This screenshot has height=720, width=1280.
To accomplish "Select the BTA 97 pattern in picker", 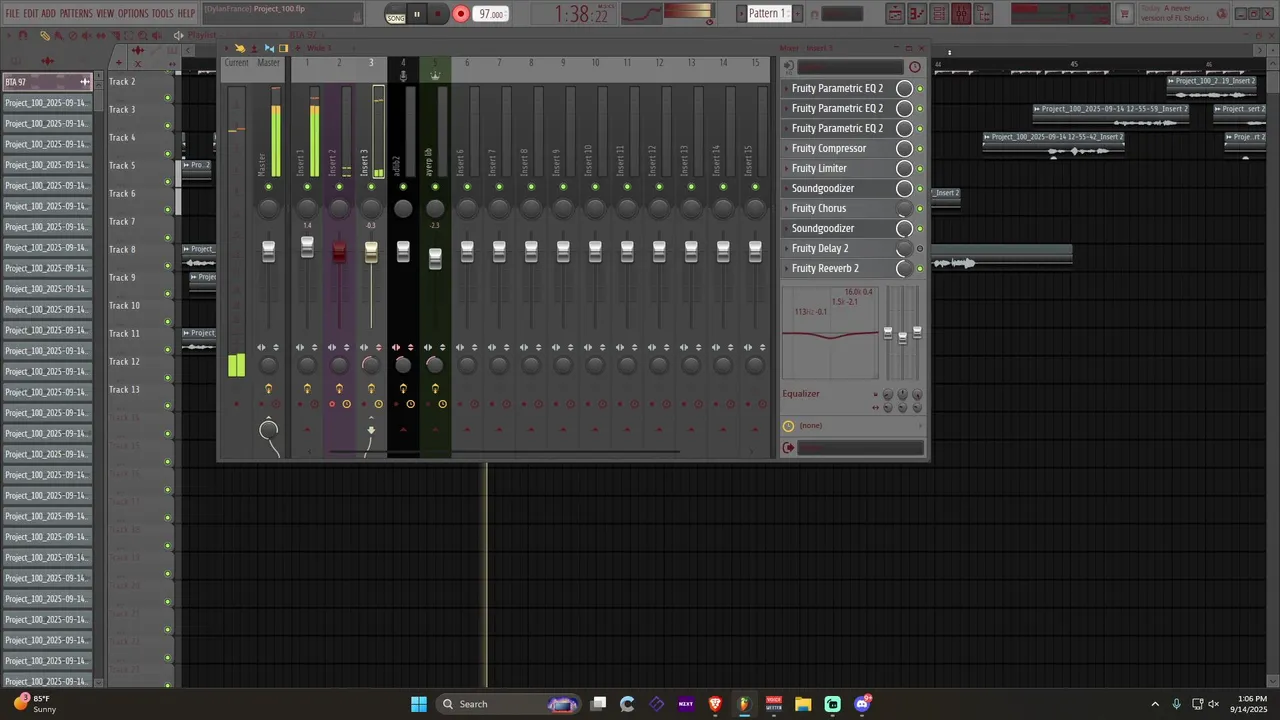I will click(x=47, y=82).
